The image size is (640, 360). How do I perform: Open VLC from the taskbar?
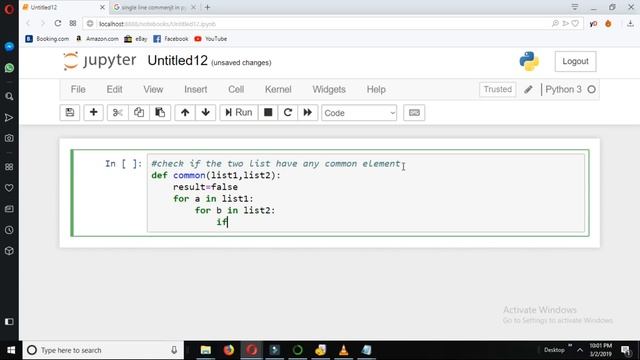344,350
